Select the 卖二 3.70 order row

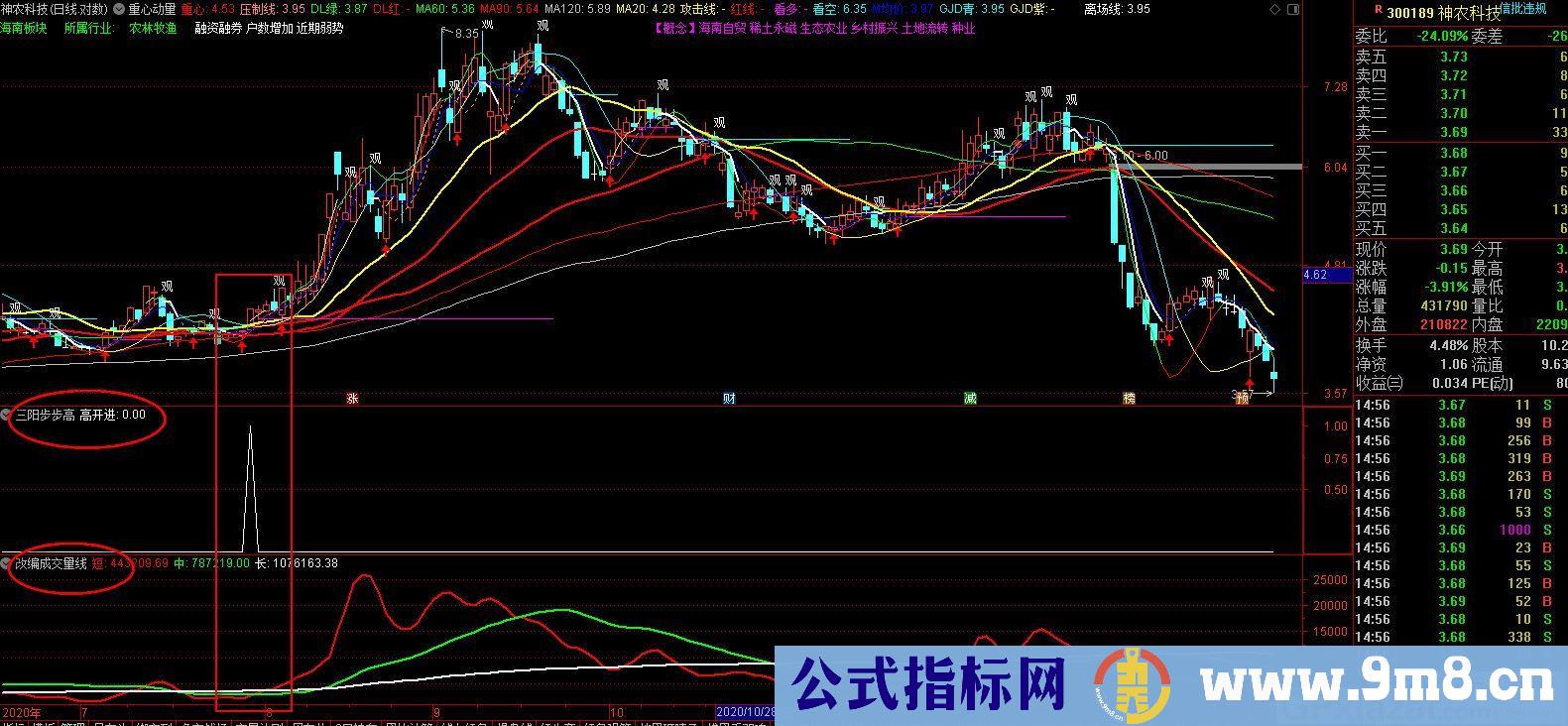tap(1461, 113)
